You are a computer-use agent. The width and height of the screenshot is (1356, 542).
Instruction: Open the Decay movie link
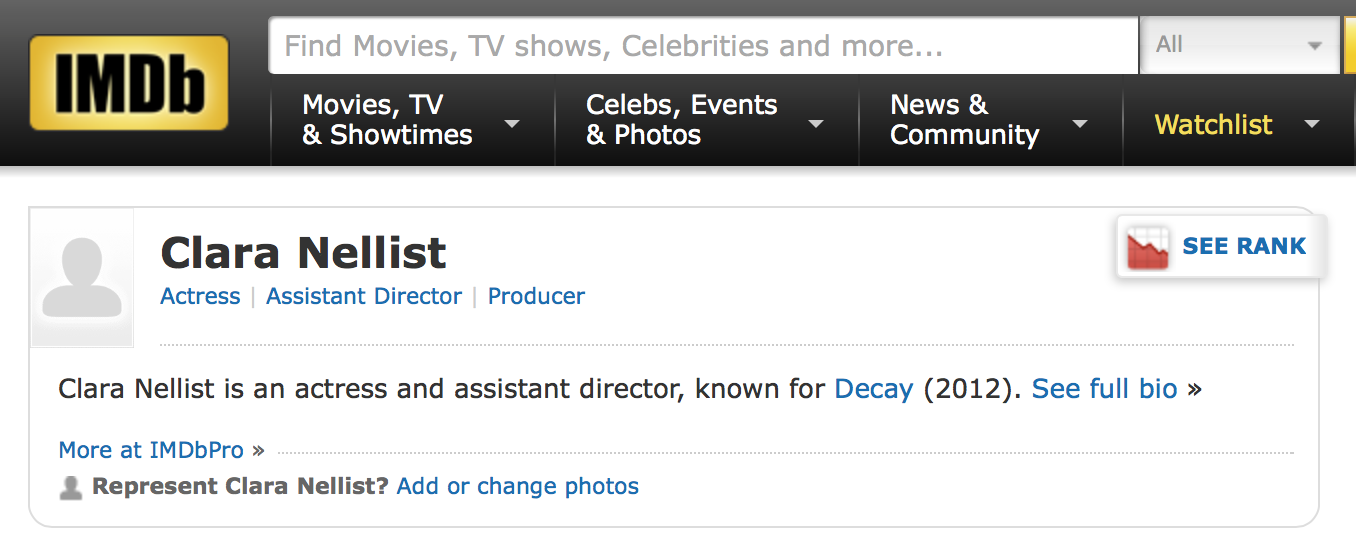coord(874,388)
